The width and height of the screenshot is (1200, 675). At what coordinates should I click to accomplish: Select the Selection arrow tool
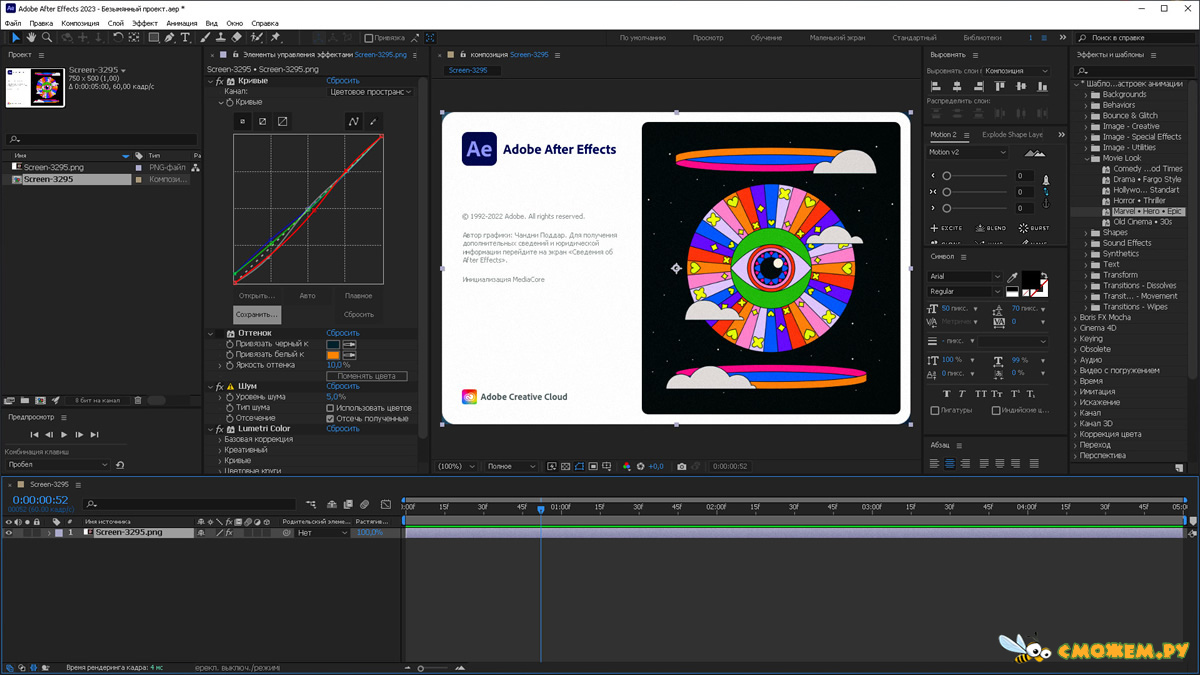(x=15, y=38)
